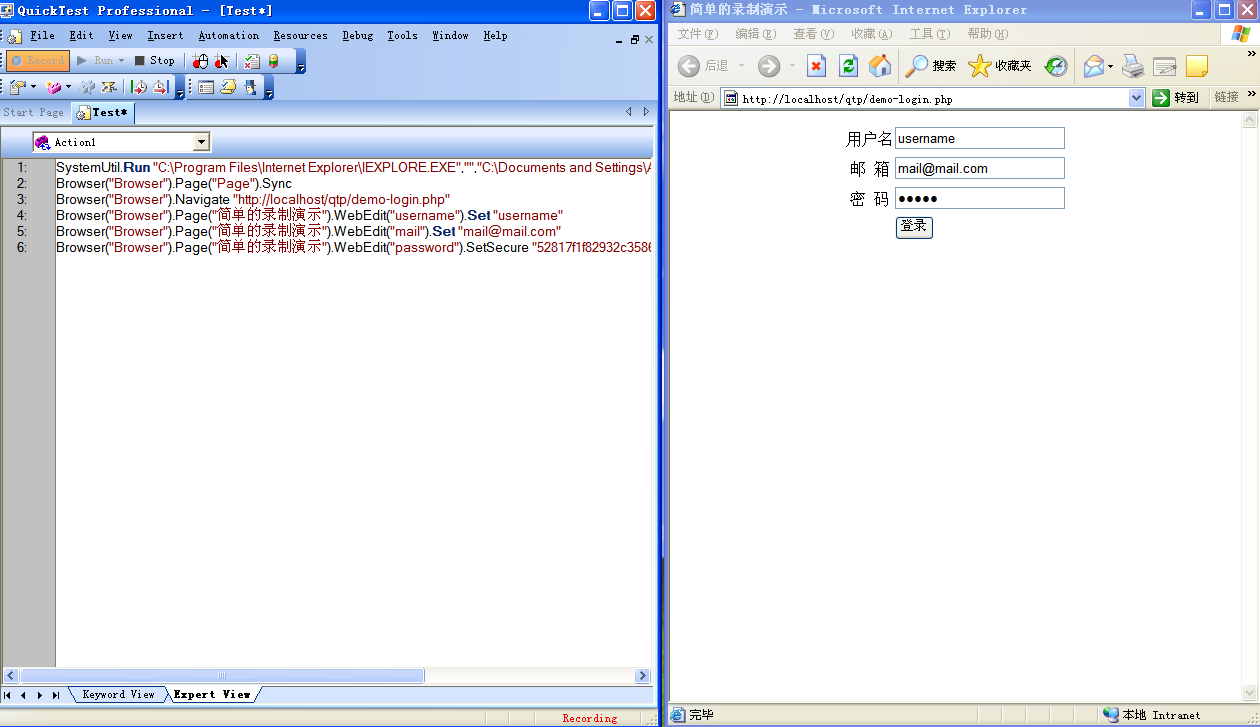Open the Automation menu
Screen dimensions: 1260x727
click(x=228, y=35)
